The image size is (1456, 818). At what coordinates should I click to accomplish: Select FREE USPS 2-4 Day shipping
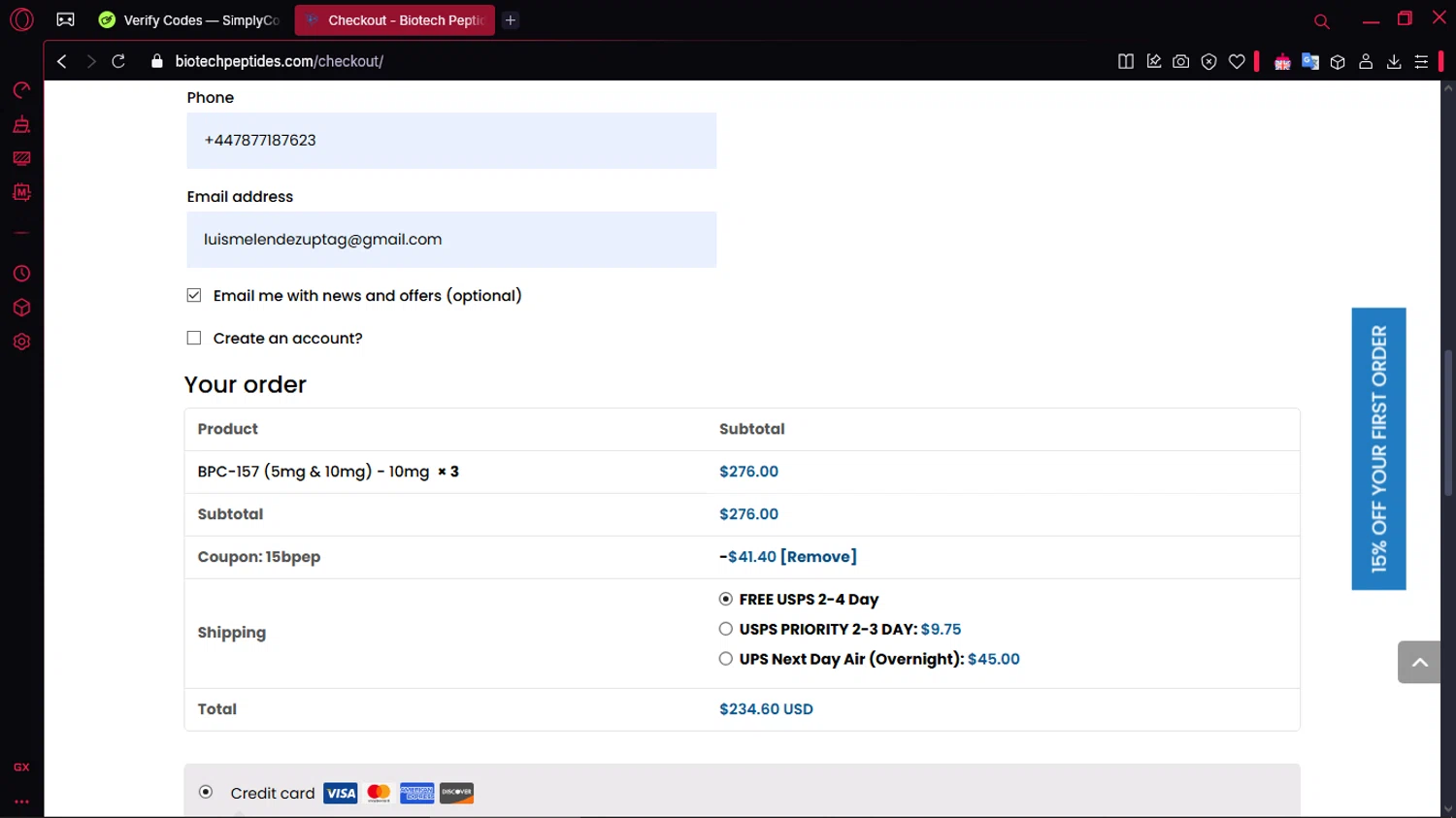coord(726,599)
